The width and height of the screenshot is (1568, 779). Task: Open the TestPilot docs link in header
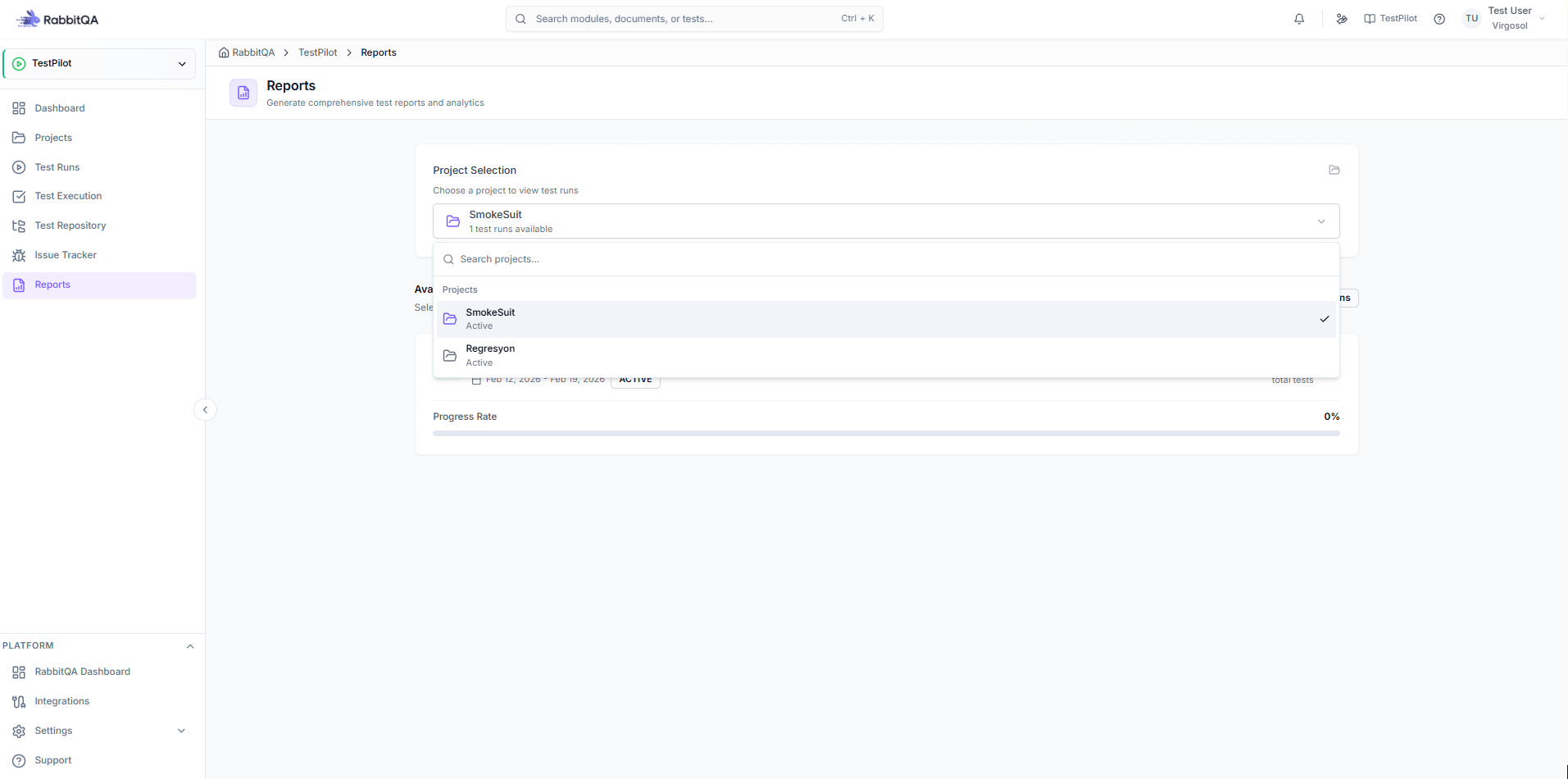(x=1391, y=19)
